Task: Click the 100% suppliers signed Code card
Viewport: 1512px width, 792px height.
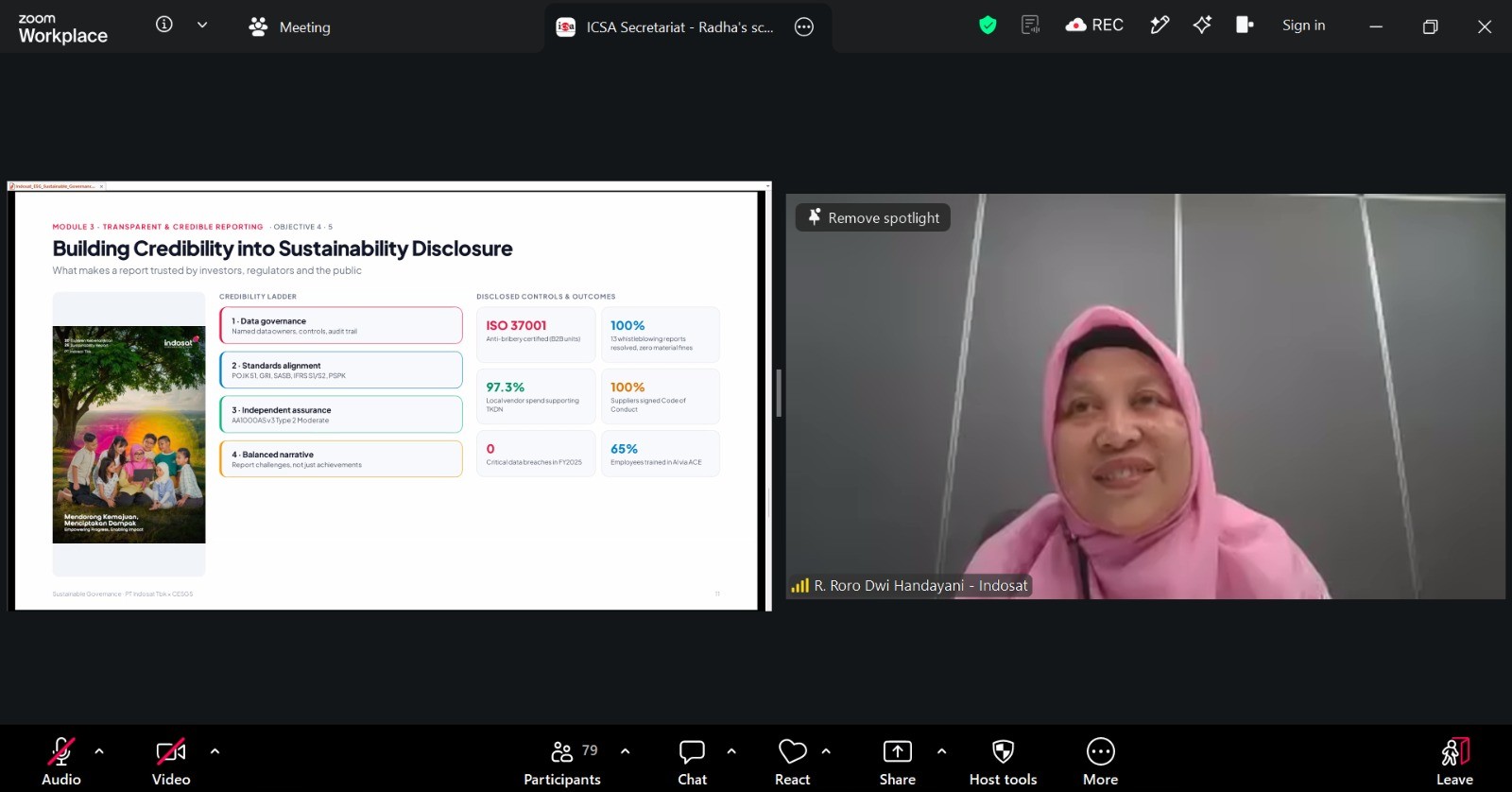Action: (661, 396)
